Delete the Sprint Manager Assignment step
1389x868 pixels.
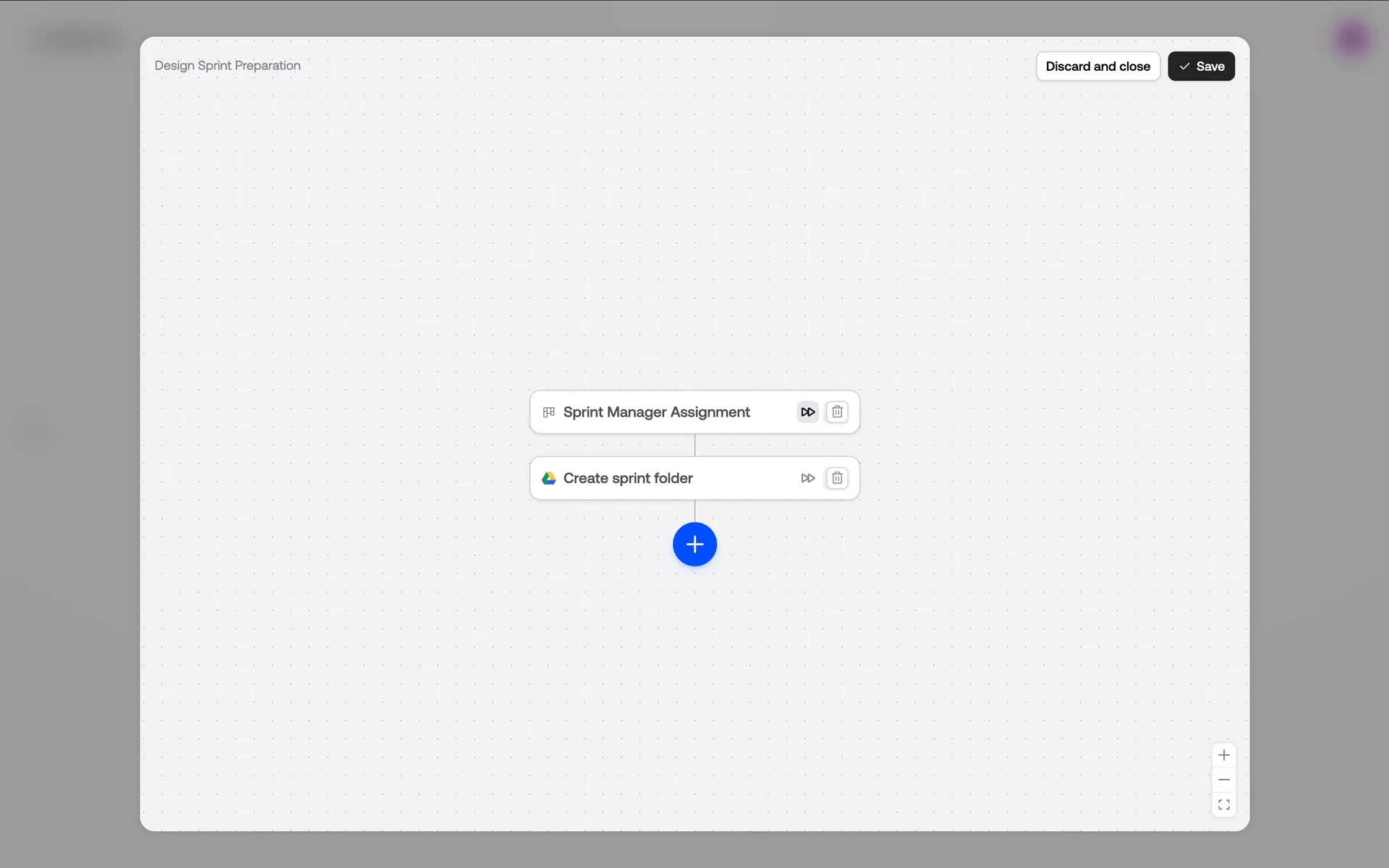tap(837, 412)
